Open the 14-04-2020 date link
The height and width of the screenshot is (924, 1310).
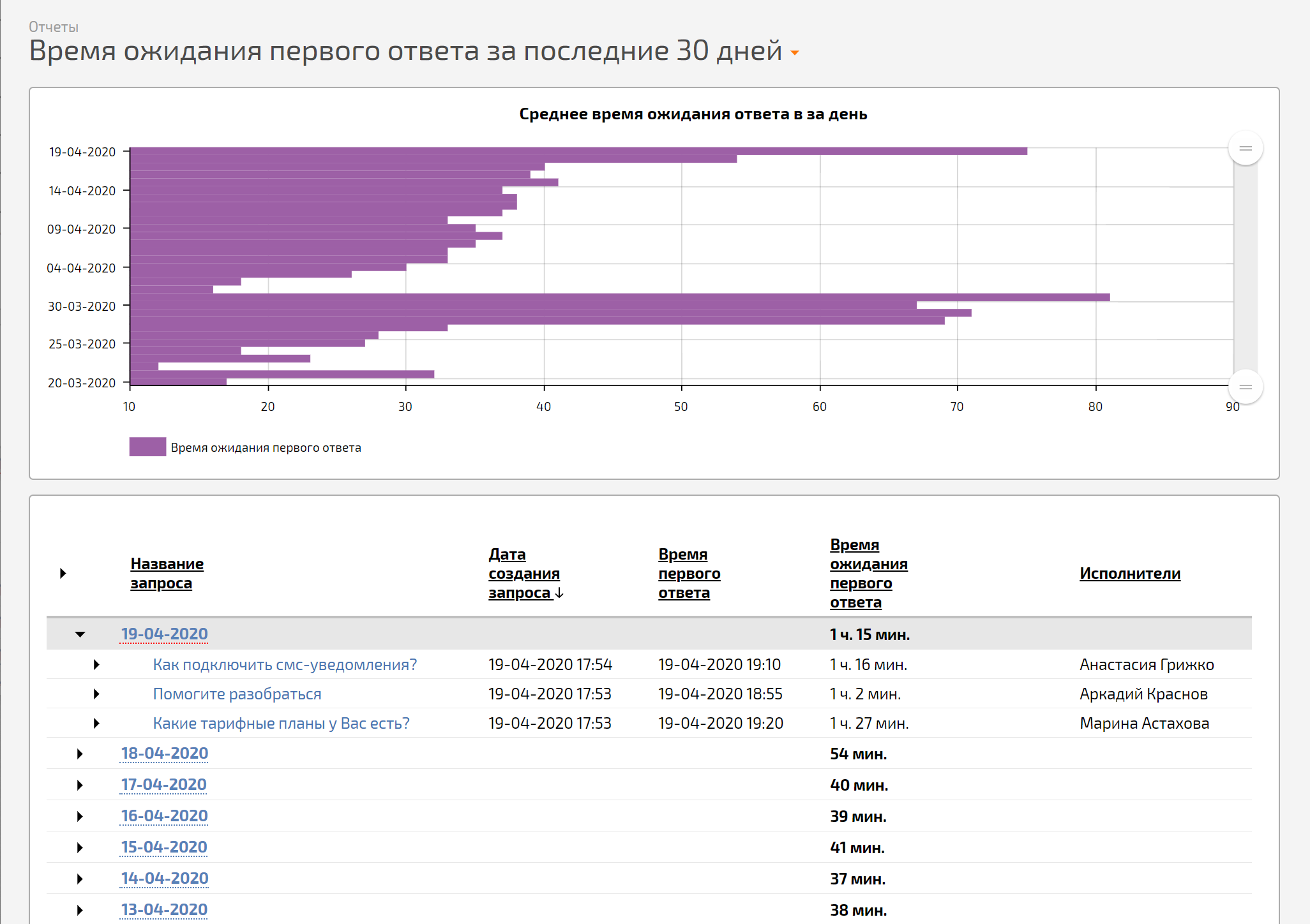coord(164,878)
